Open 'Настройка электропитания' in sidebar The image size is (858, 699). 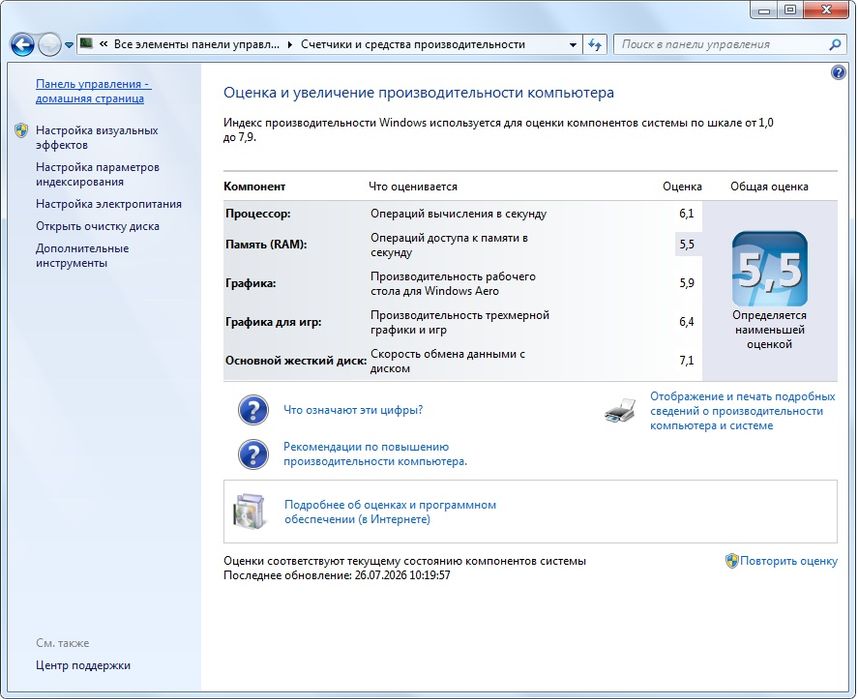pos(108,204)
